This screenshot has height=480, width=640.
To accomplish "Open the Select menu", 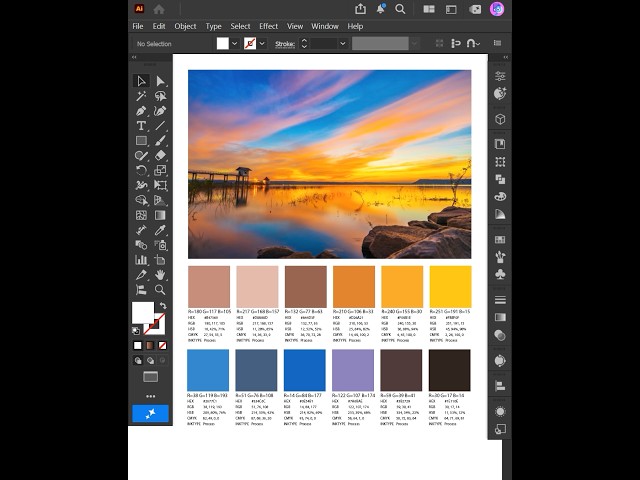I will point(240,26).
